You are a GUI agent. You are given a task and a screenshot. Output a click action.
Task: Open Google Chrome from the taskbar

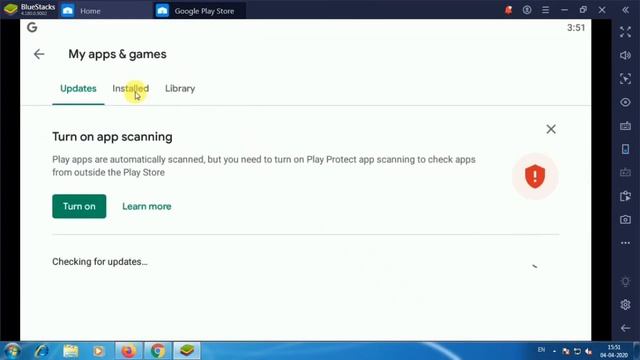(158, 351)
